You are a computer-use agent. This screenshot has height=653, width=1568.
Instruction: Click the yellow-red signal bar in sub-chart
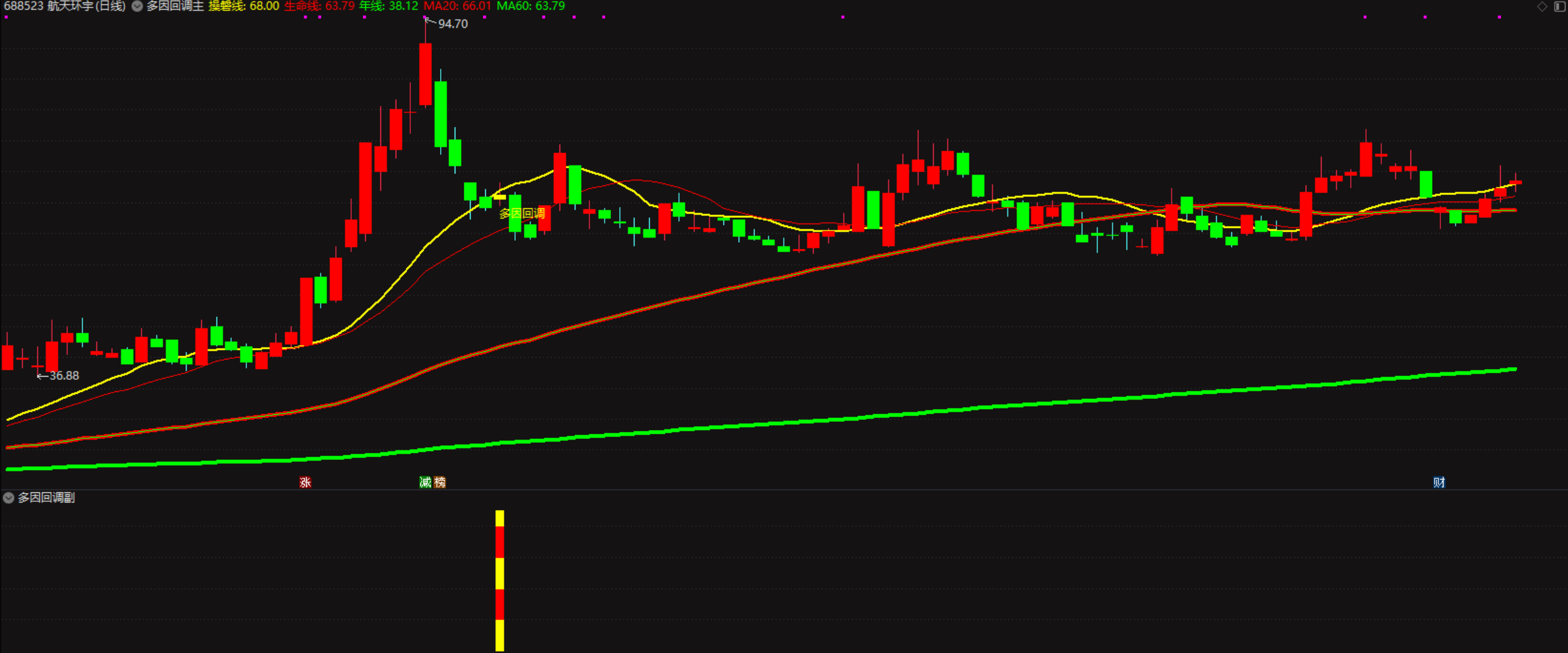click(500, 581)
